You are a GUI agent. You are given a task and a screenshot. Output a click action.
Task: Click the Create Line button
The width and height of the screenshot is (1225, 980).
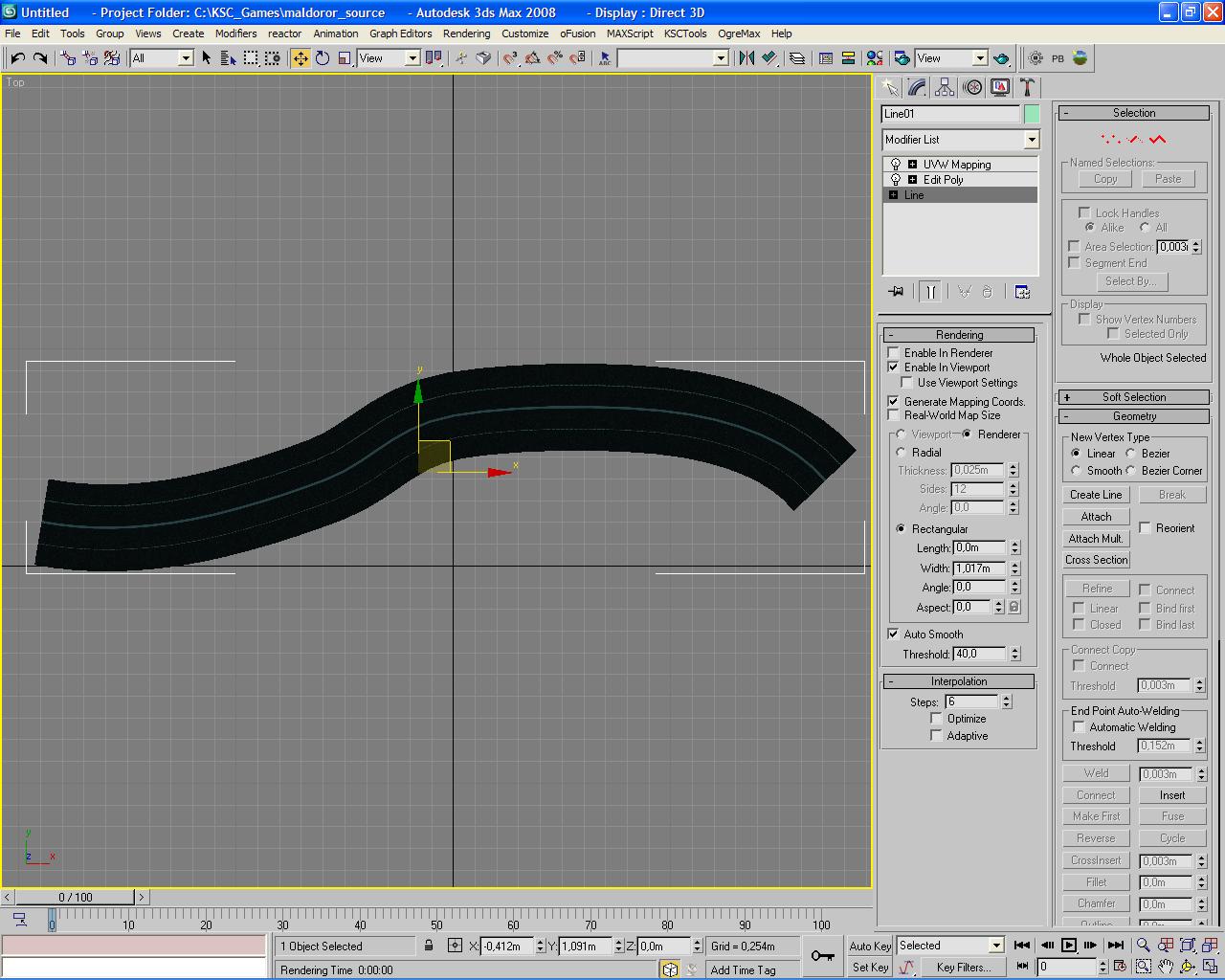coord(1096,495)
